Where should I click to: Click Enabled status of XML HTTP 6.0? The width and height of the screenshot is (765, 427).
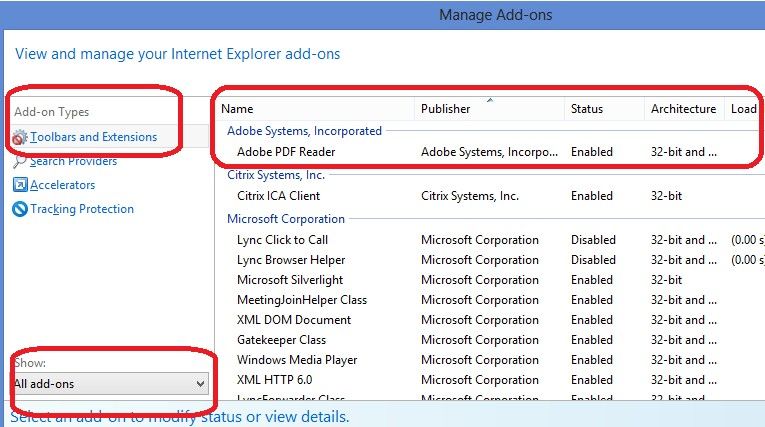click(592, 380)
